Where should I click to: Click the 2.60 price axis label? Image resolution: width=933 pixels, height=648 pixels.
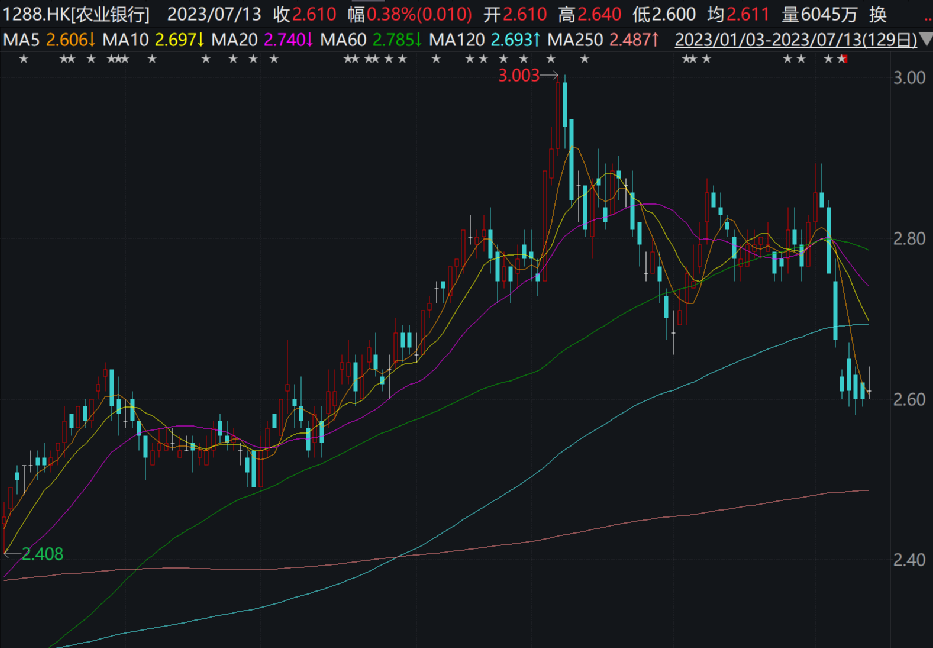point(909,399)
